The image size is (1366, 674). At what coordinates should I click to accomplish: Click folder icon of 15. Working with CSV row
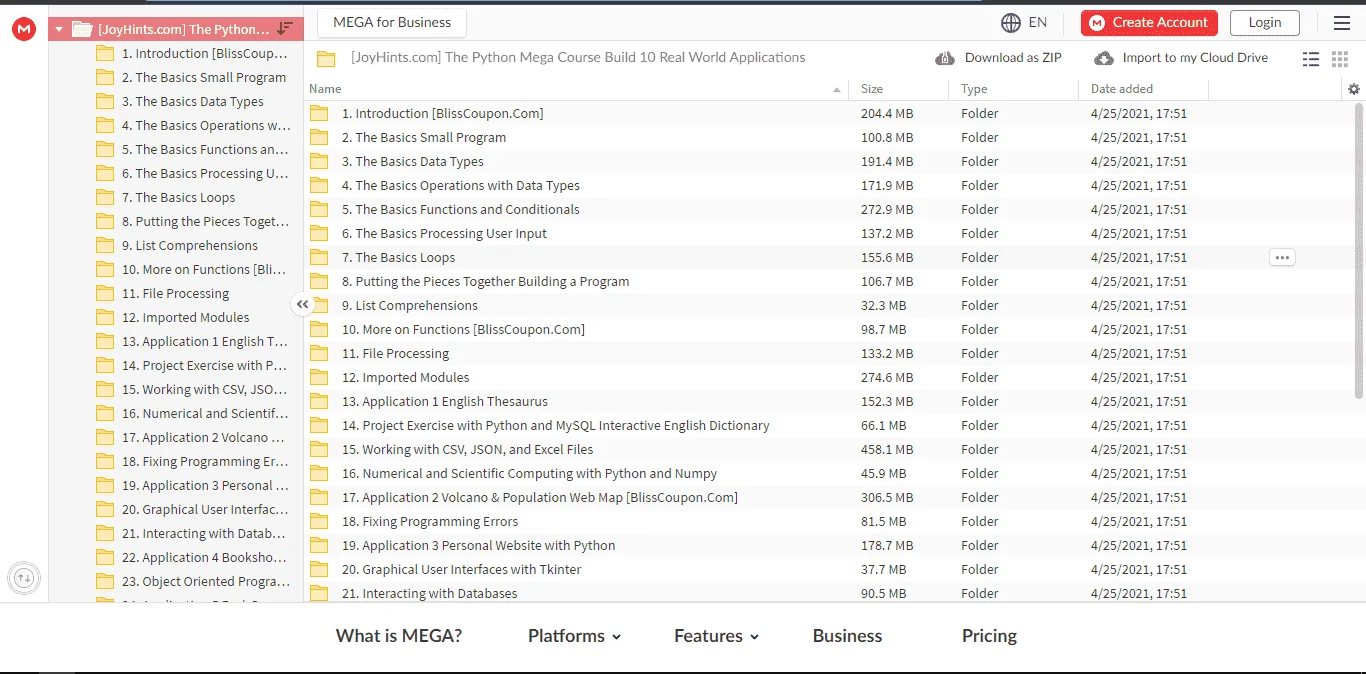[x=319, y=449]
